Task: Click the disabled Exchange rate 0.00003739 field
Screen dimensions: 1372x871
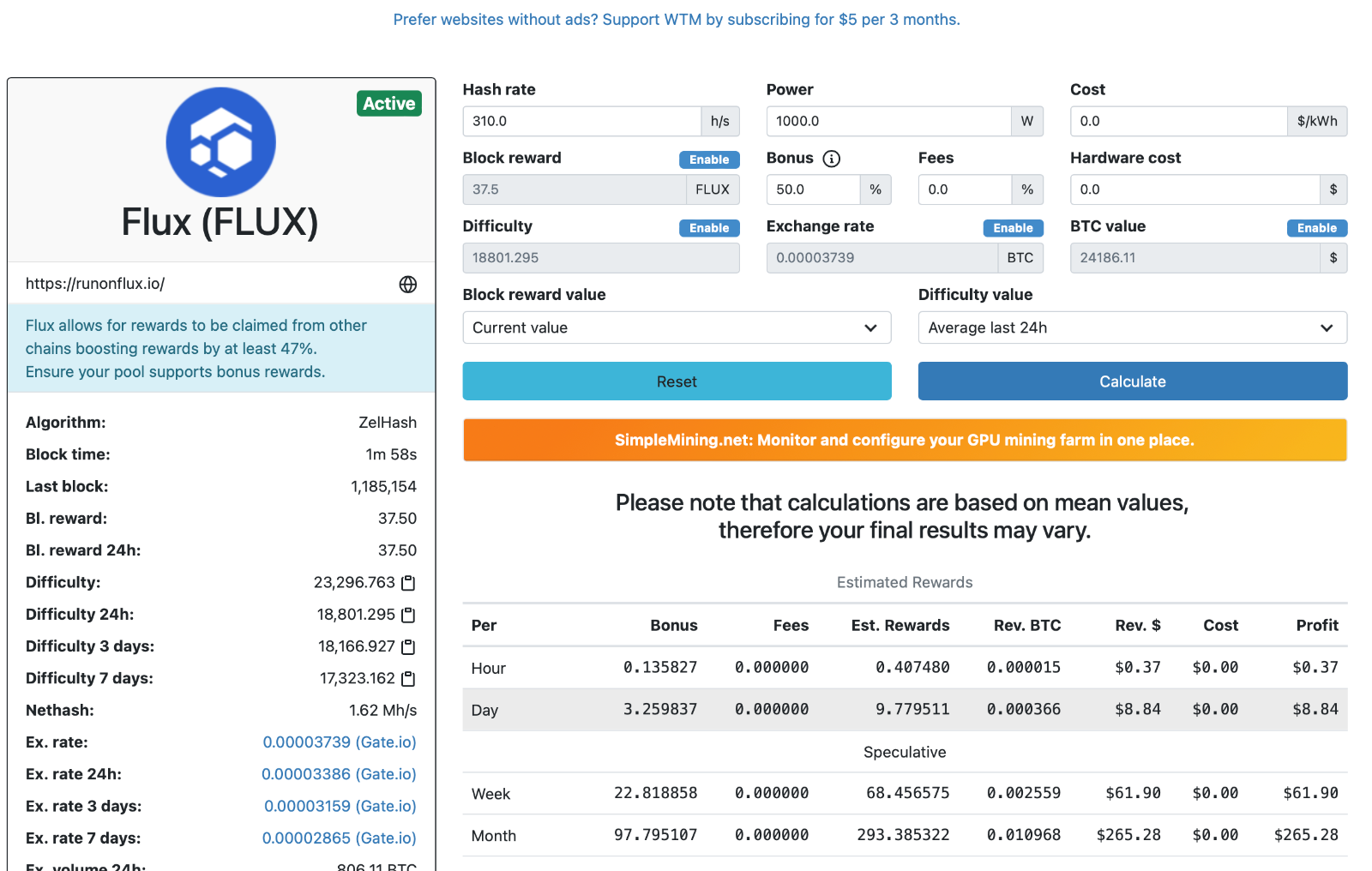Action: tap(882, 258)
